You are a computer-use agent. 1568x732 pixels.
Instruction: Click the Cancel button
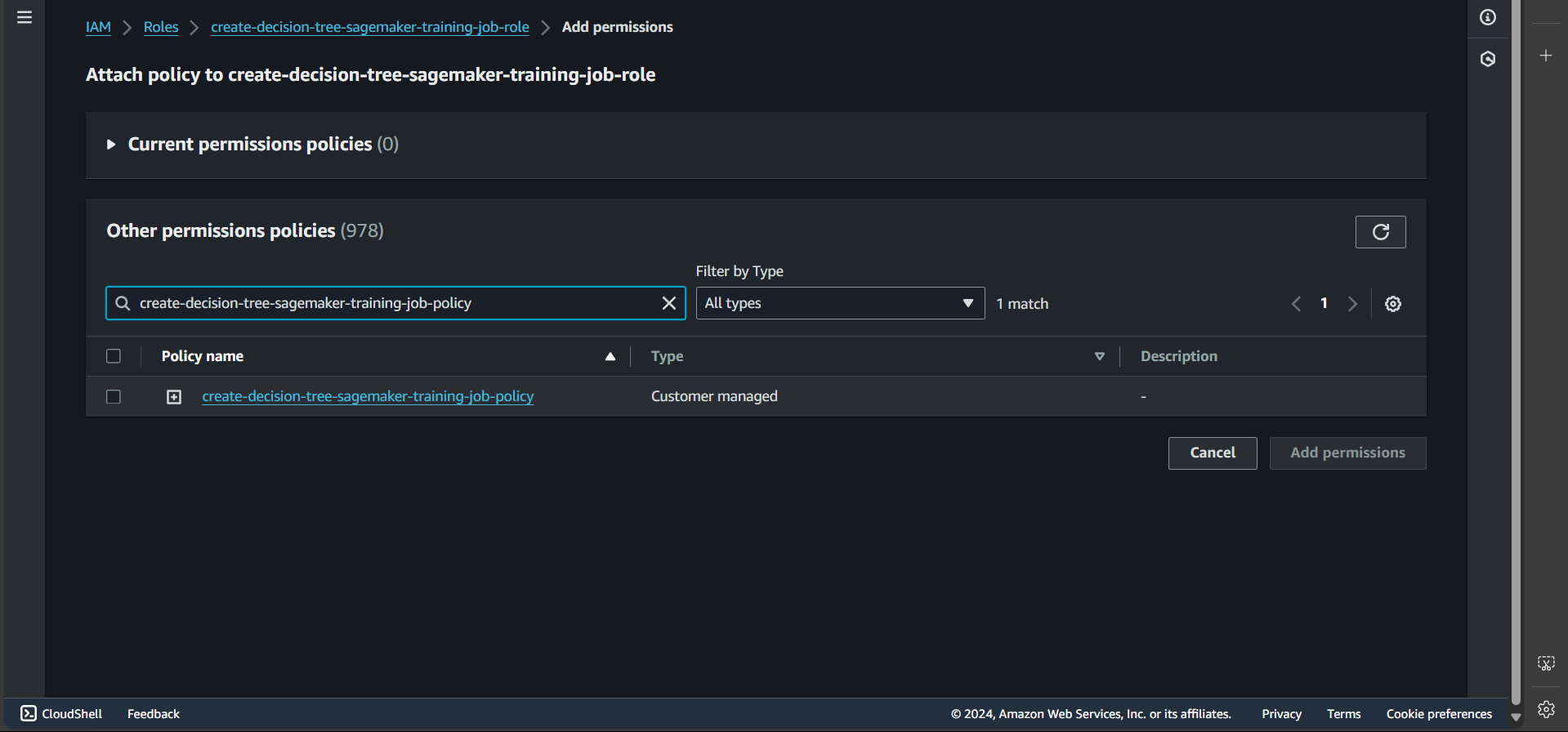[1213, 453]
